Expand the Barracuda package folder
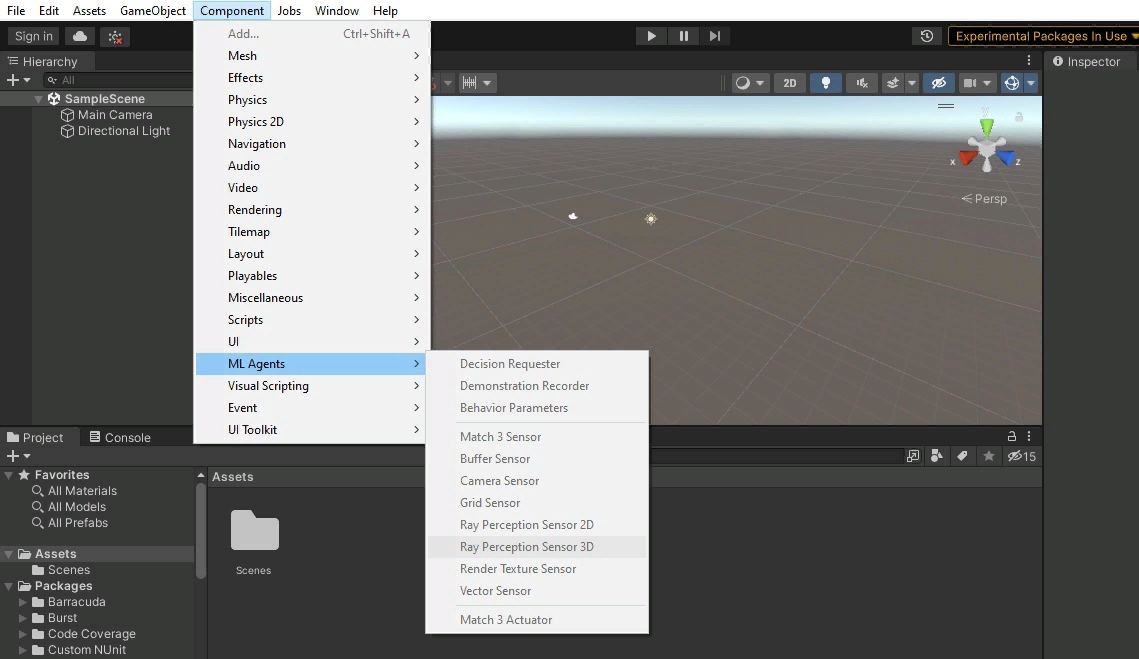The height and width of the screenshot is (659, 1139). point(23,602)
